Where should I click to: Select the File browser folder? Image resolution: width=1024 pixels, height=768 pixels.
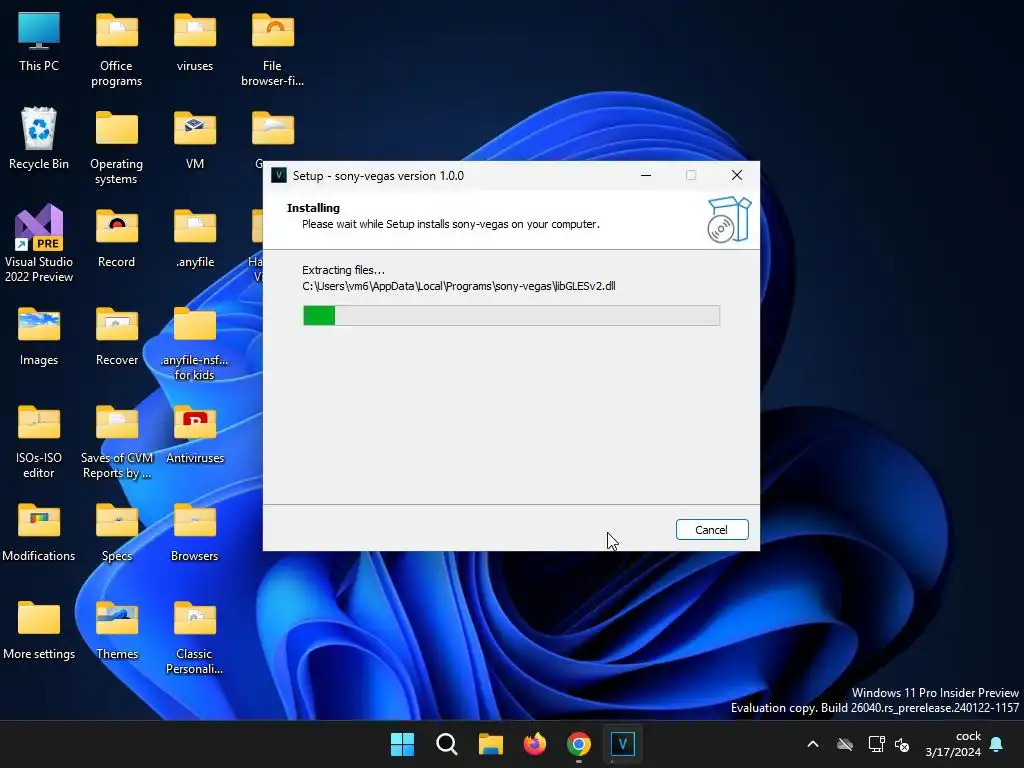click(272, 50)
